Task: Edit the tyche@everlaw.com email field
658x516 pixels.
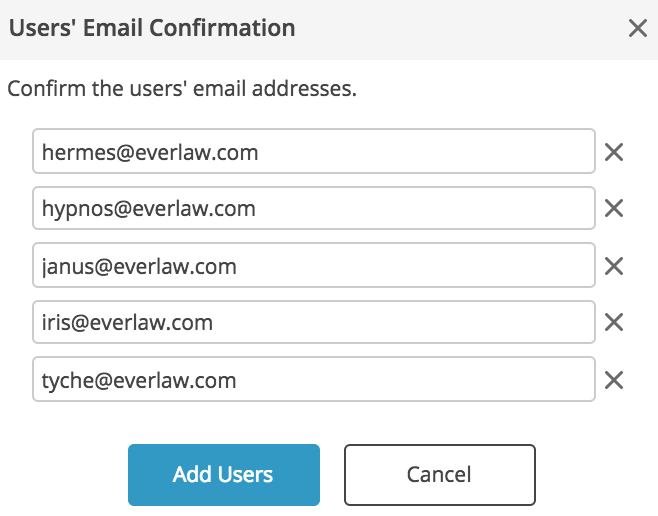Action: click(x=314, y=379)
